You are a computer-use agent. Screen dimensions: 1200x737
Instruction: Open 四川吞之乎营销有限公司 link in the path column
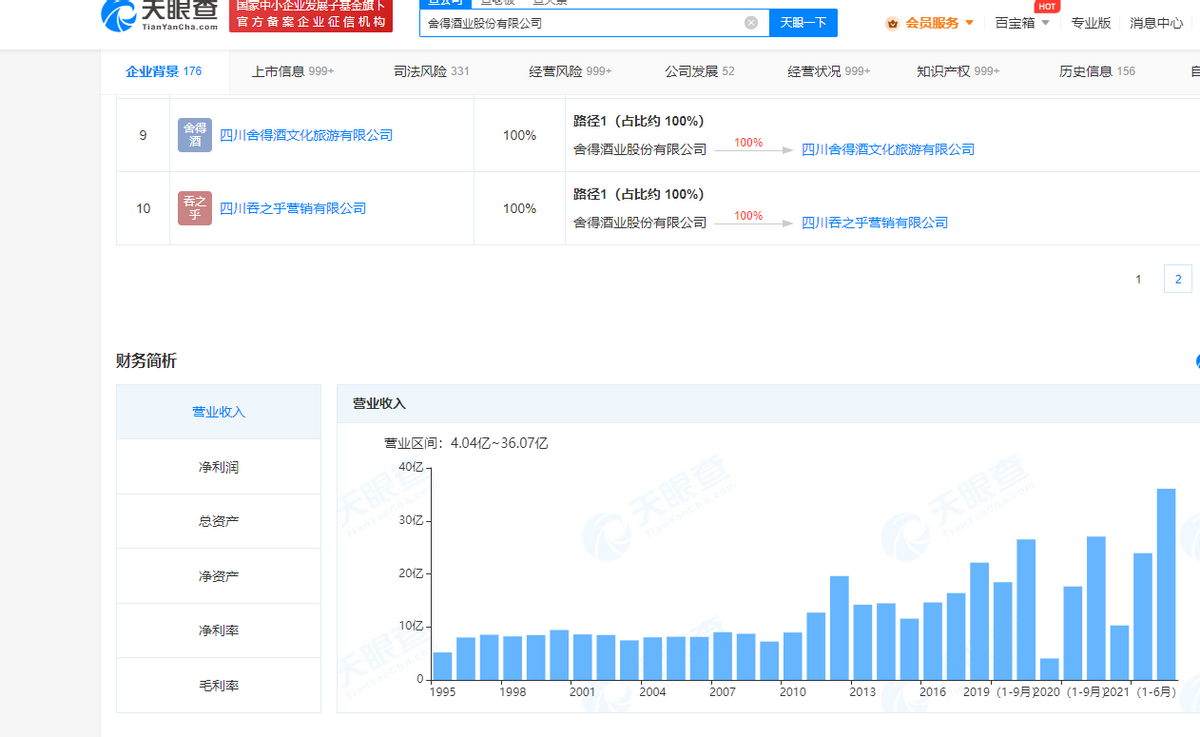click(x=875, y=222)
